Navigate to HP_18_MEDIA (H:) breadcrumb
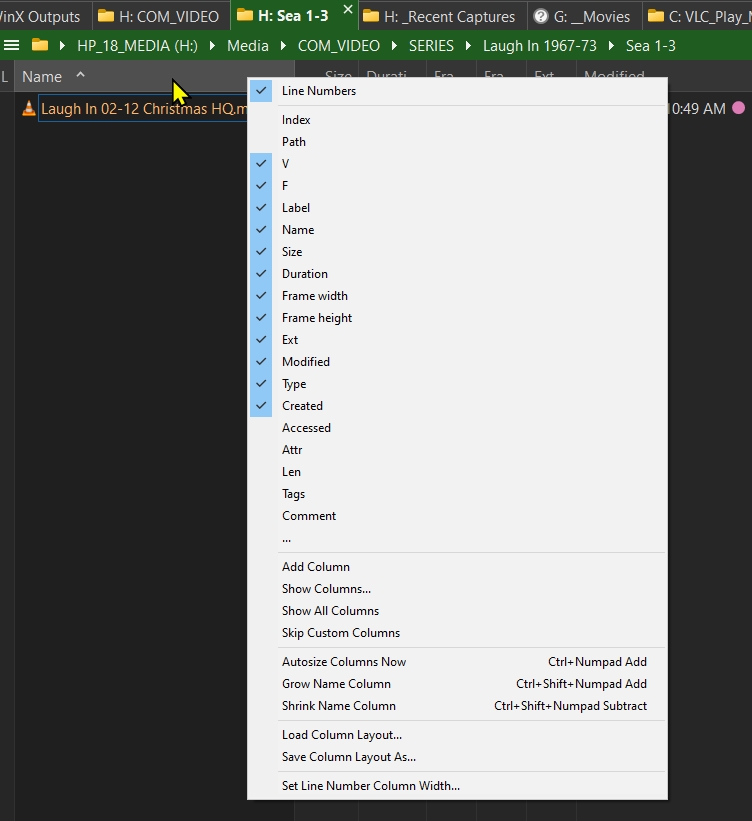Screen dimensions: 752x821 pos(137,46)
